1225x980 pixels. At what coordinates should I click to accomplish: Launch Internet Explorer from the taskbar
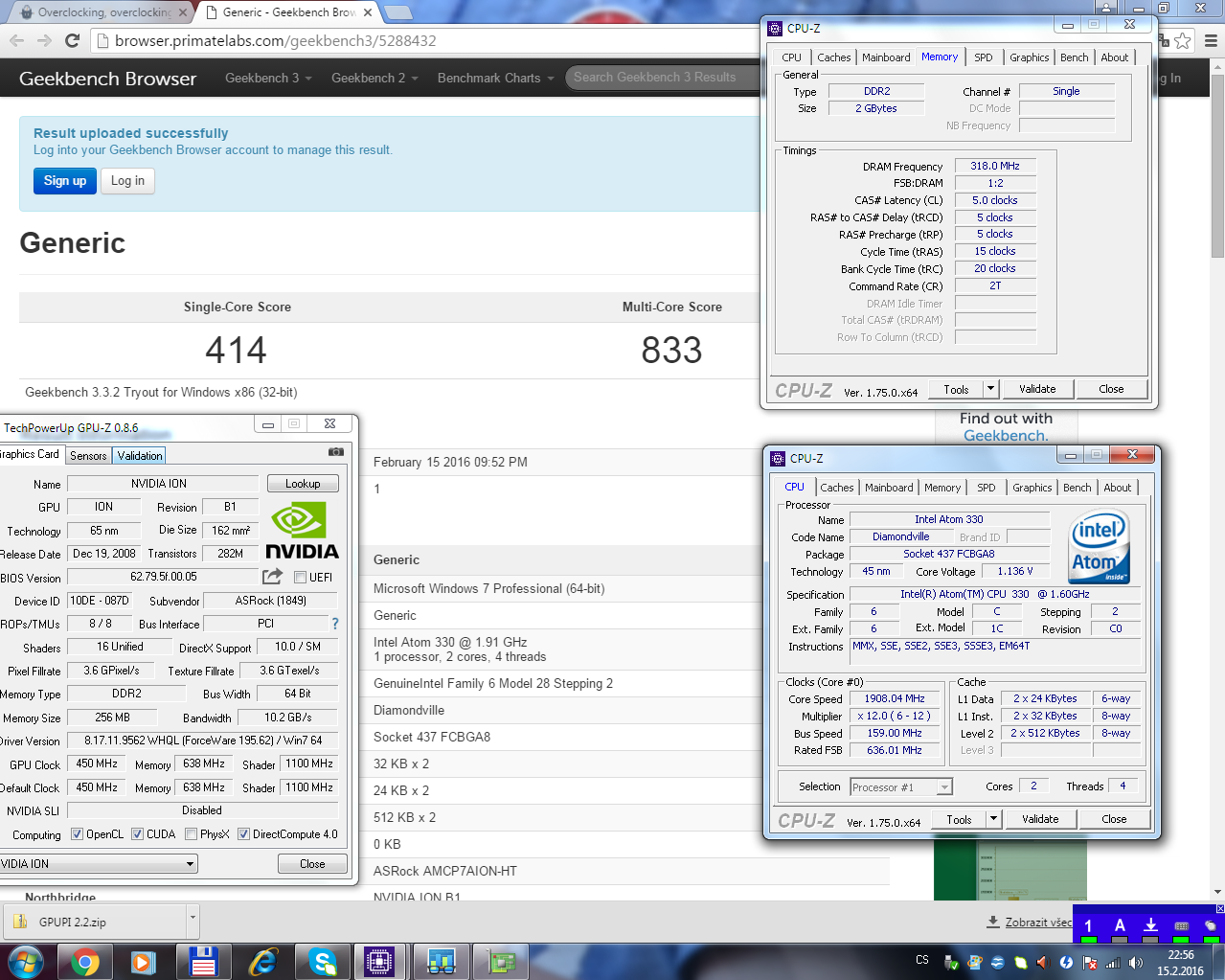[x=262, y=961]
